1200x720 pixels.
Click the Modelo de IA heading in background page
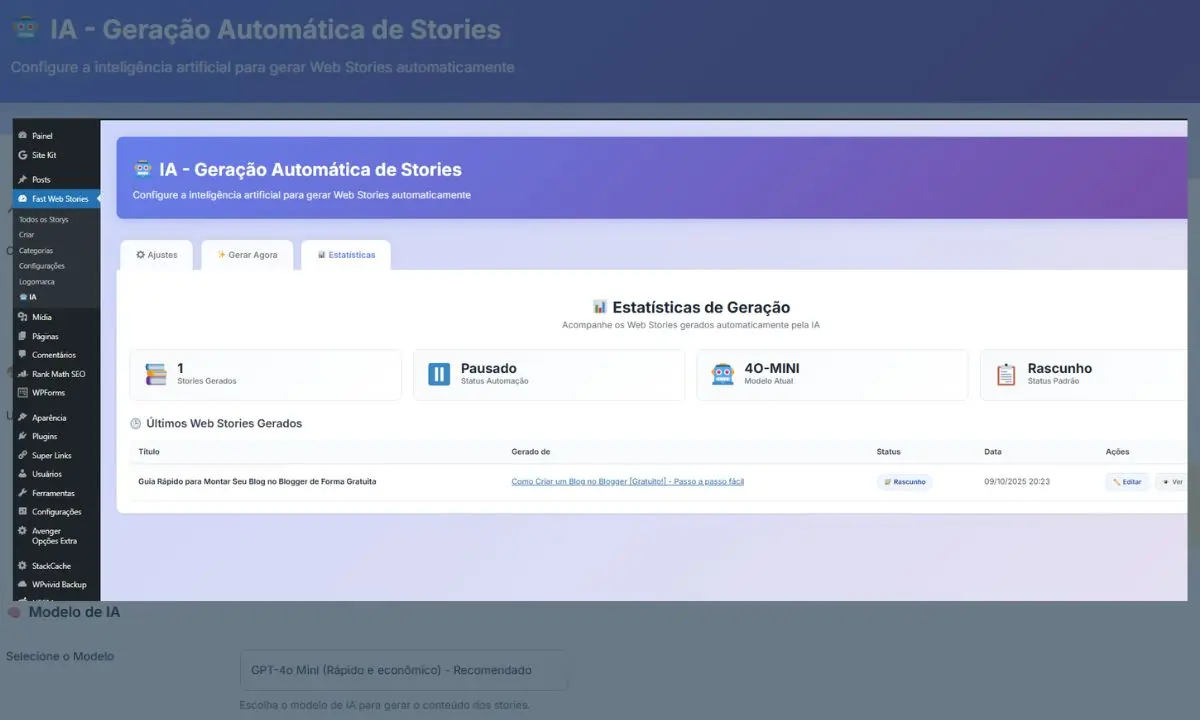(74, 612)
